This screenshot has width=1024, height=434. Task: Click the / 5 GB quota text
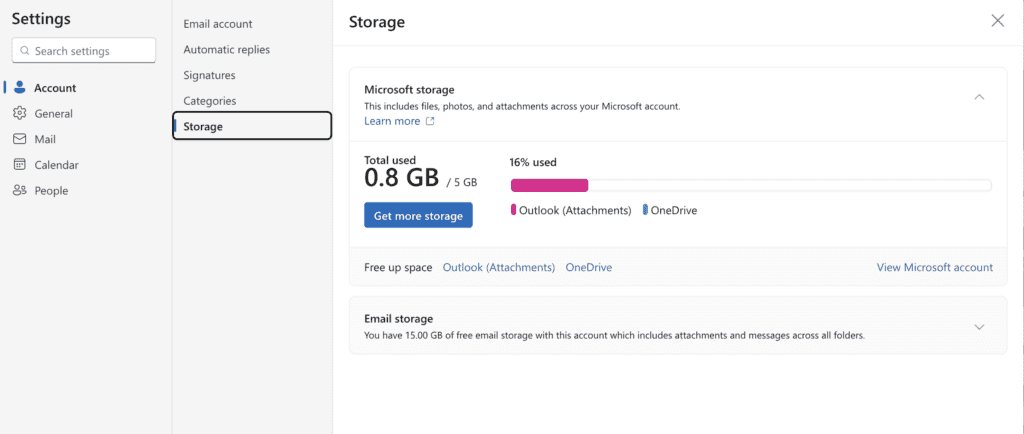pyautogui.click(x=462, y=183)
